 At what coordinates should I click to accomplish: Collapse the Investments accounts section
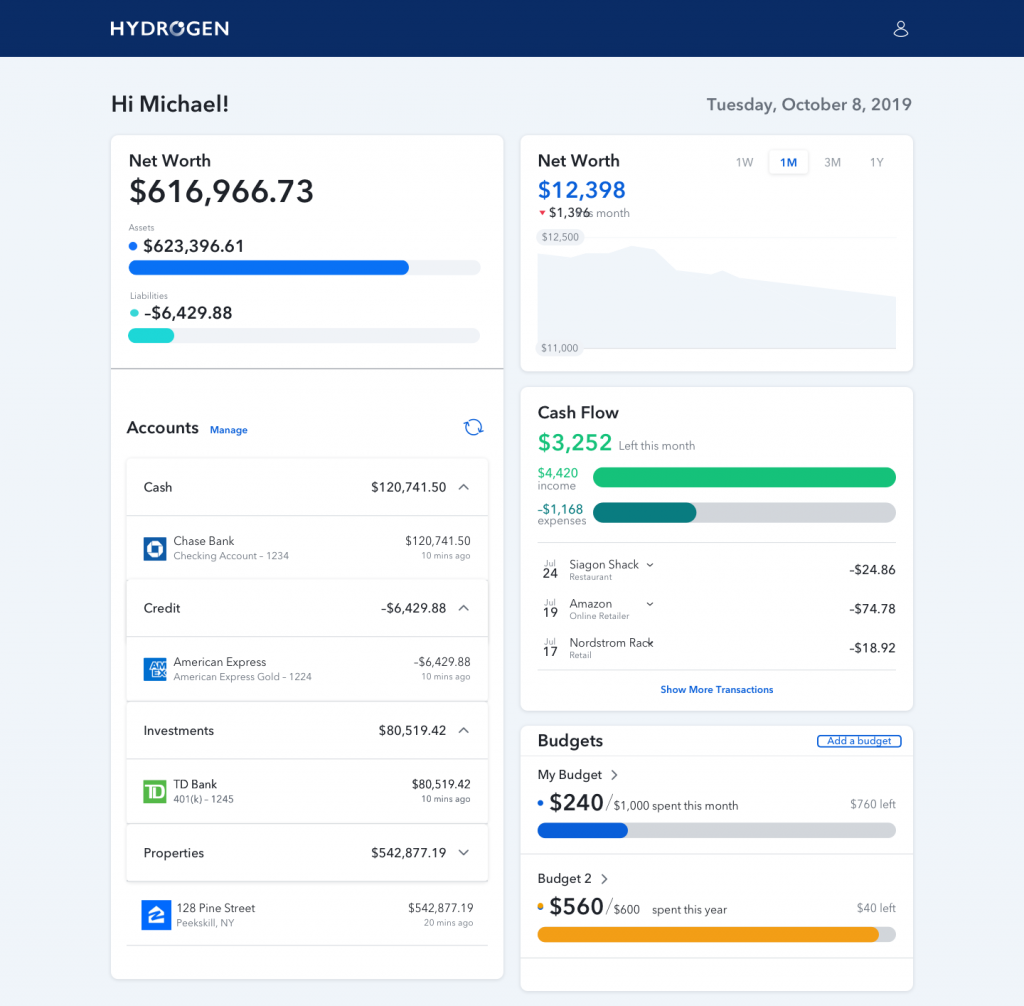[463, 731]
